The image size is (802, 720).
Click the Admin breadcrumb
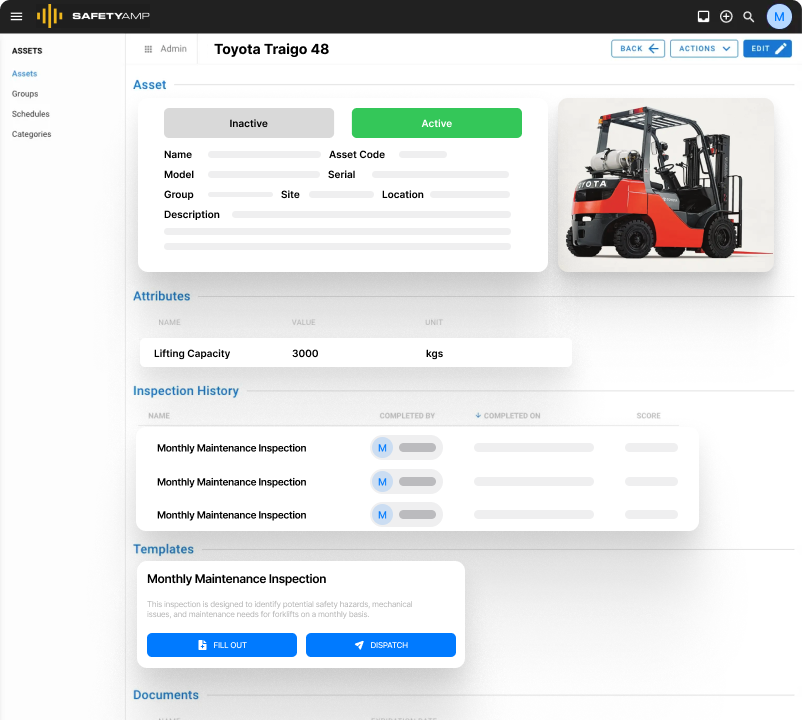coord(173,49)
